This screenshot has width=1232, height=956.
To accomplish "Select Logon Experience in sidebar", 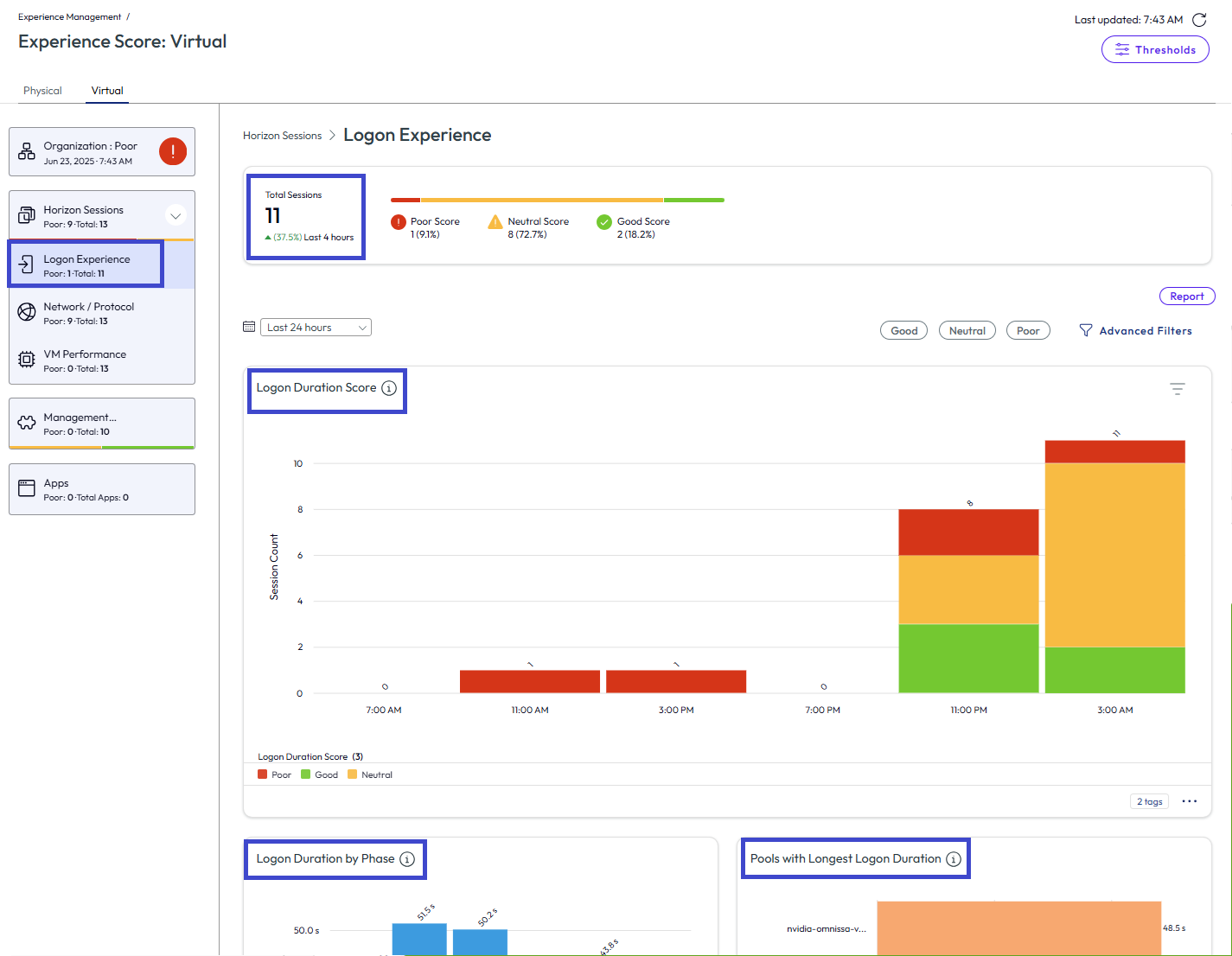I will pyautogui.click(x=102, y=265).
